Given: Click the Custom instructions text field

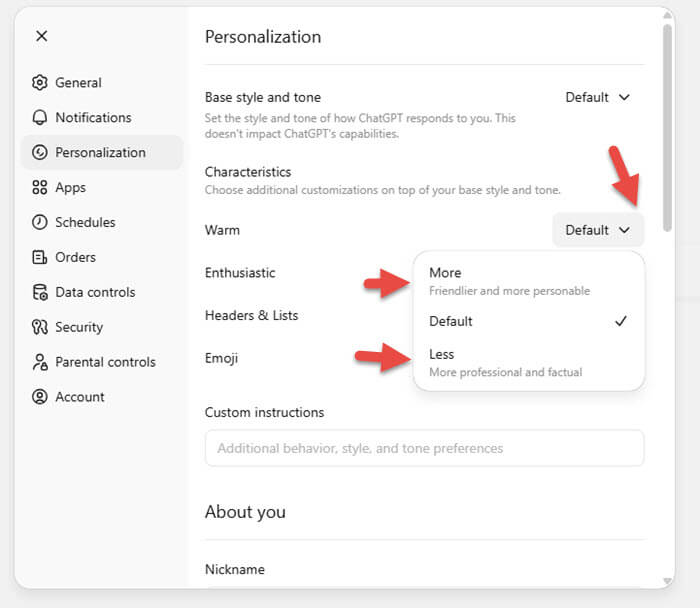Looking at the screenshot, I should tap(424, 448).
